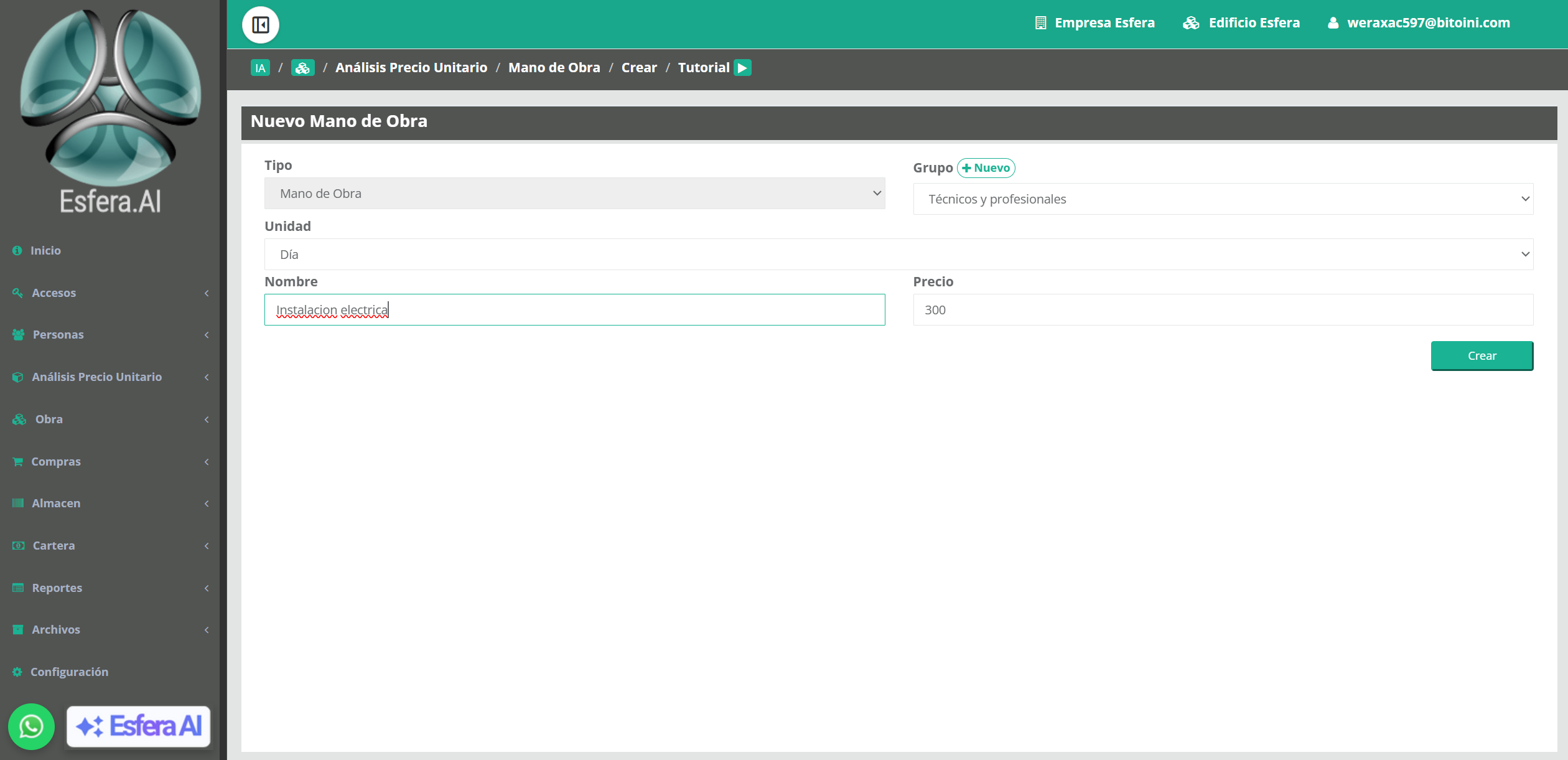This screenshot has width=1568, height=760.
Task: Open the Grupo dropdown Técnicos y profesionales
Action: (1223, 199)
